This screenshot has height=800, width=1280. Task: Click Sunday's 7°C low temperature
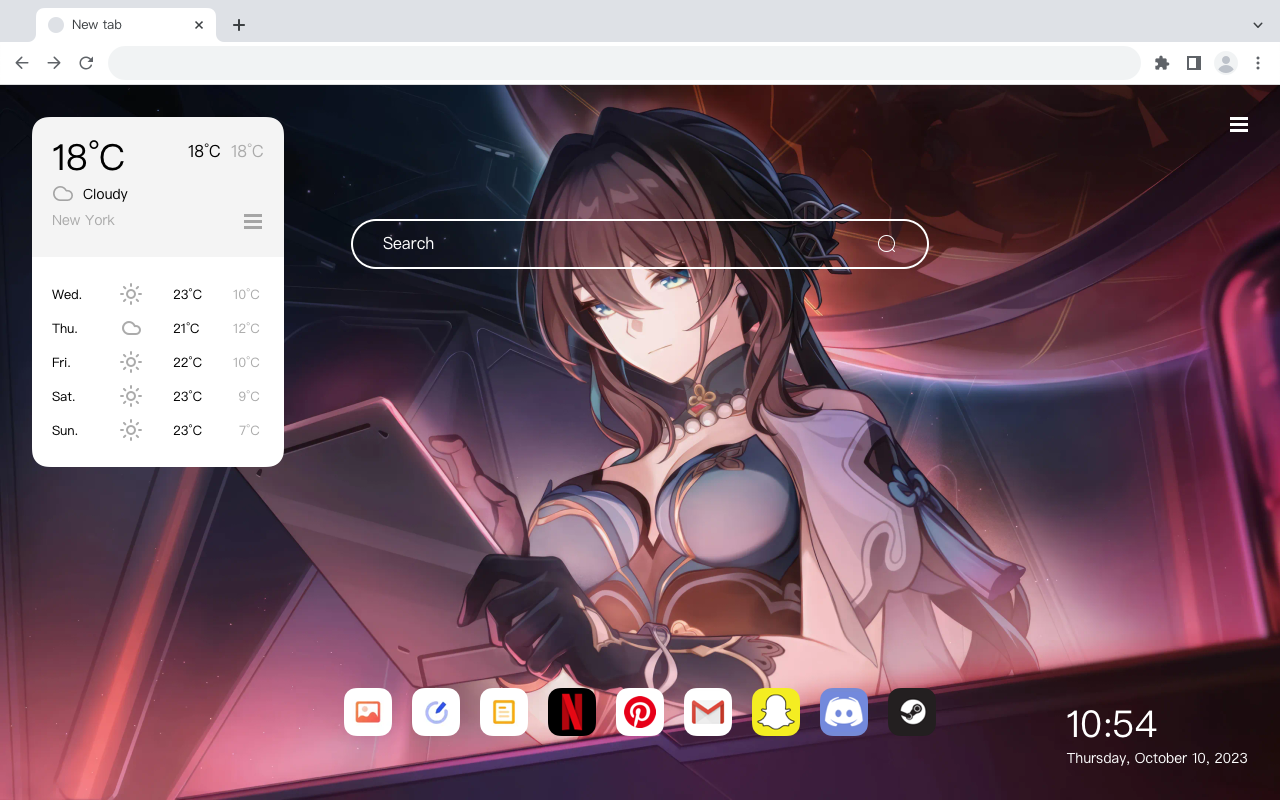[x=249, y=430]
